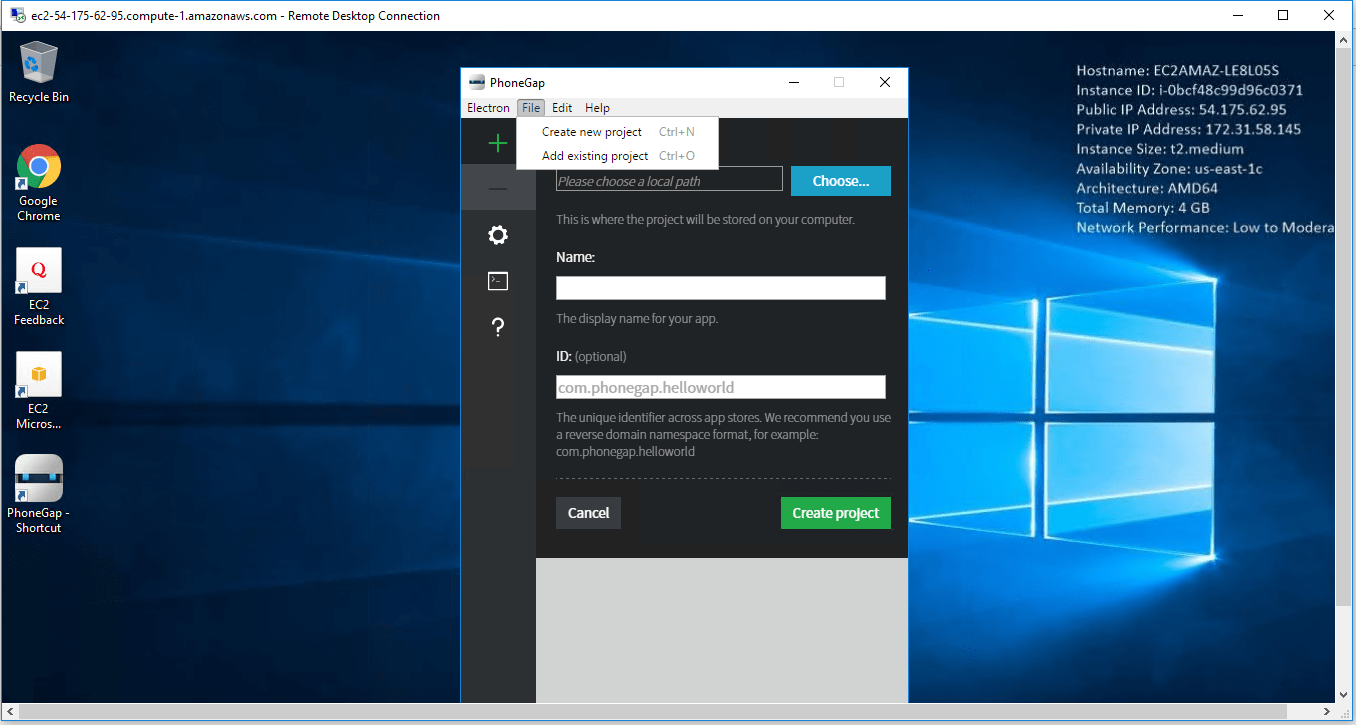
Task: Select Google Chrome desktop shortcut
Action: coord(39,182)
